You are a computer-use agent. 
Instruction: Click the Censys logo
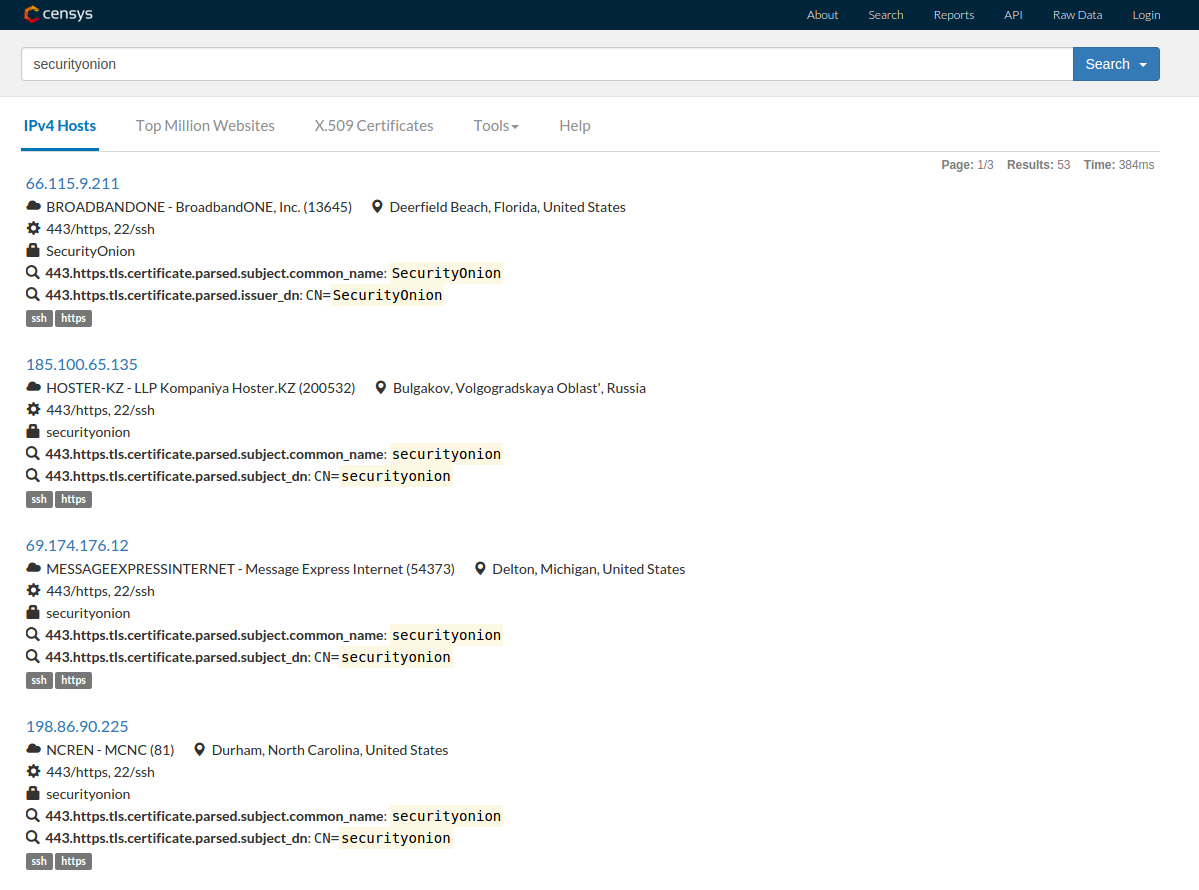pyautogui.click(x=58, y=14)
